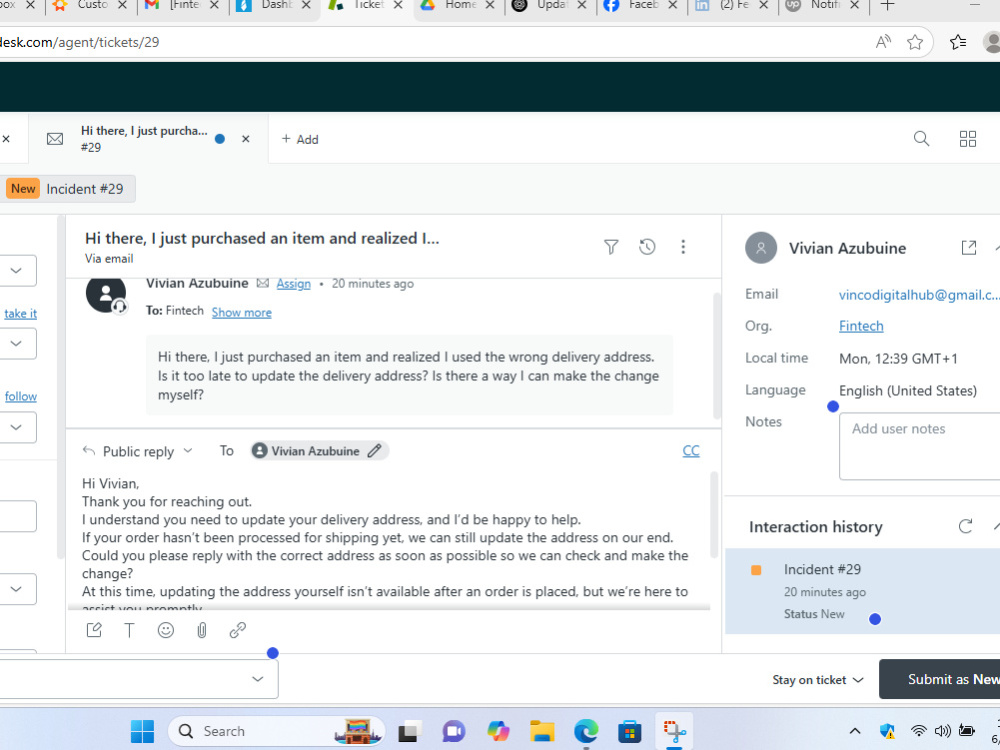The width and height of the screenshot is (1000, 750).
Task: Edit recipient with pencil icon next to Vivian Azubuine
Action: (374, 450)
